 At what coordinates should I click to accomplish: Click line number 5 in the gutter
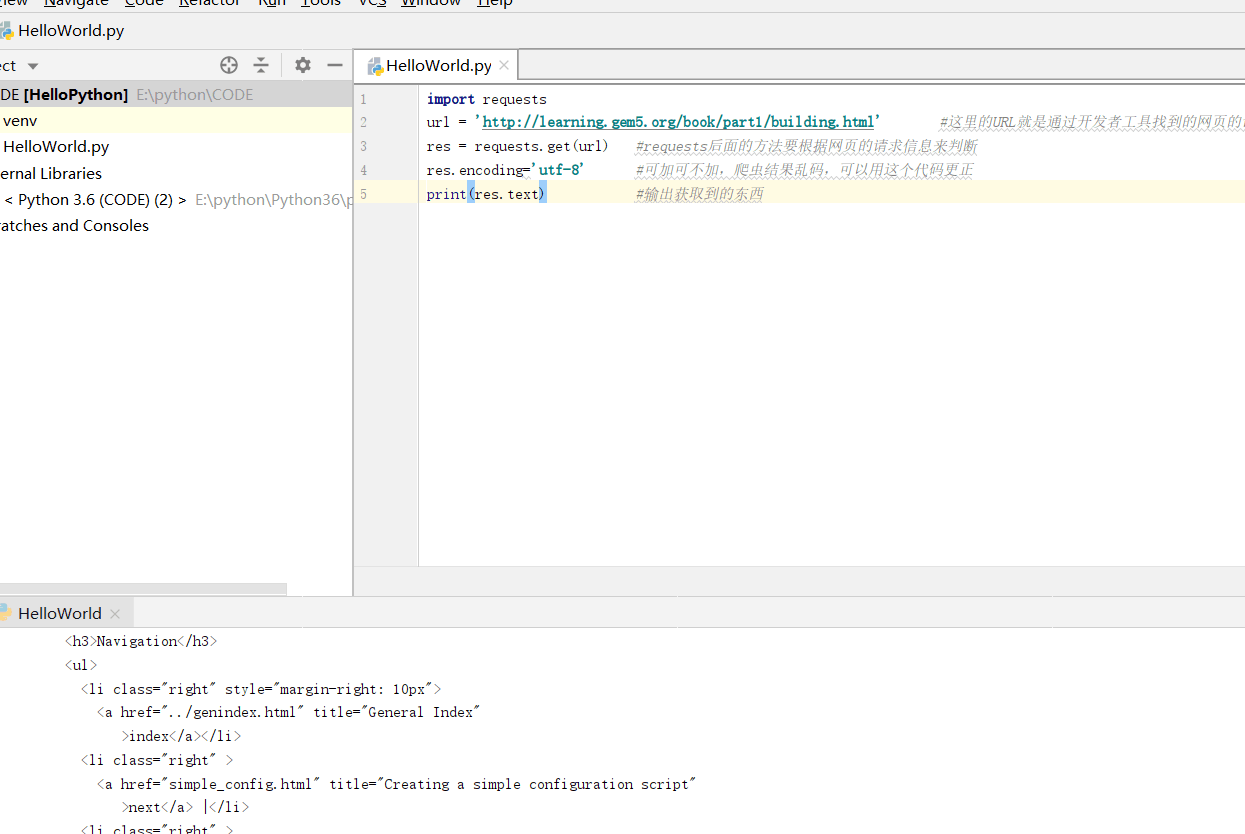pos(362,193)
